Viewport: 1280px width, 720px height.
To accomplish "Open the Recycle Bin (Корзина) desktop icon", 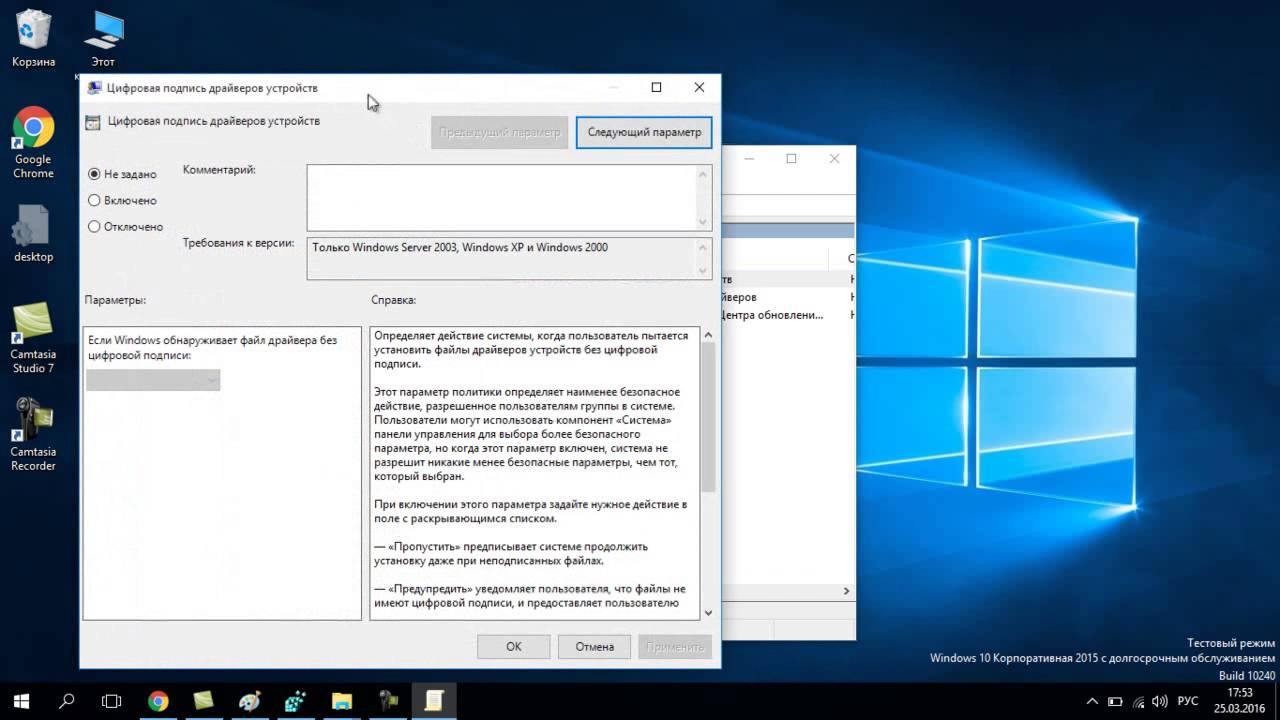I will (33, 39).
